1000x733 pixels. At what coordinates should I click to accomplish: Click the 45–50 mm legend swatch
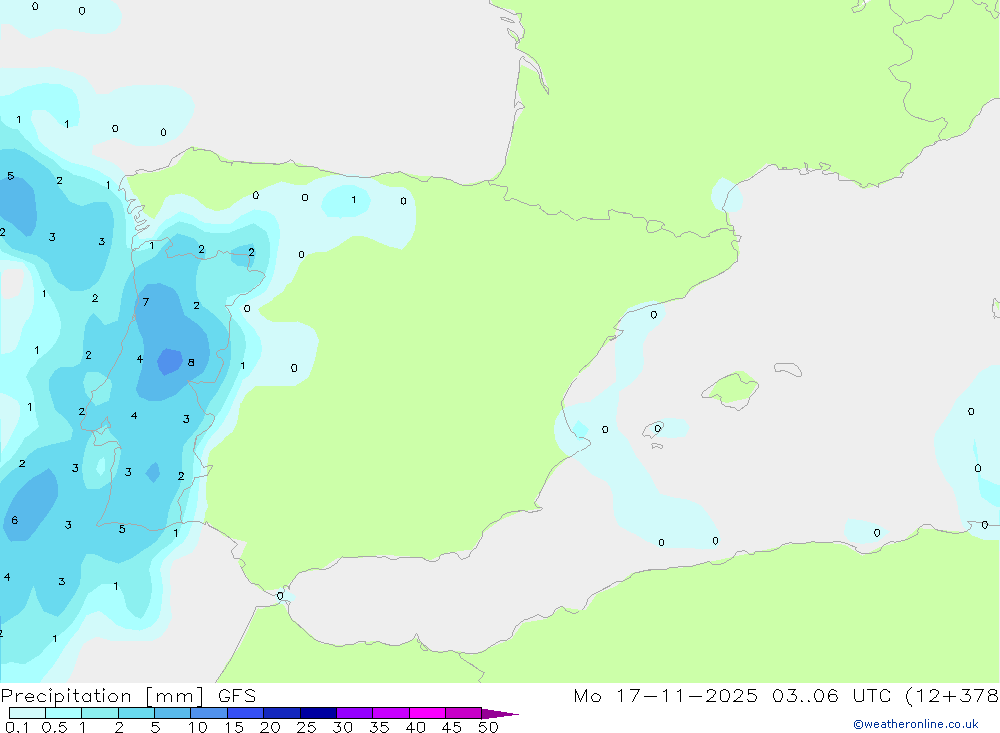point(464,713)
